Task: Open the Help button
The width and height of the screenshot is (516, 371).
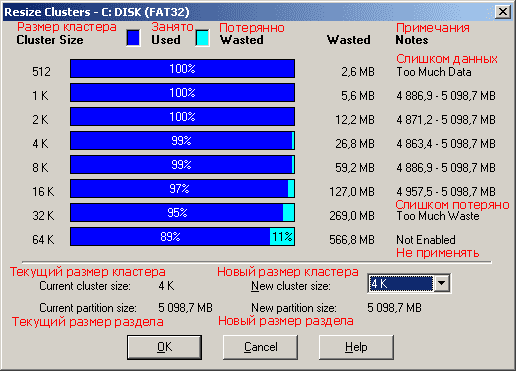Action: click(356, 347)
